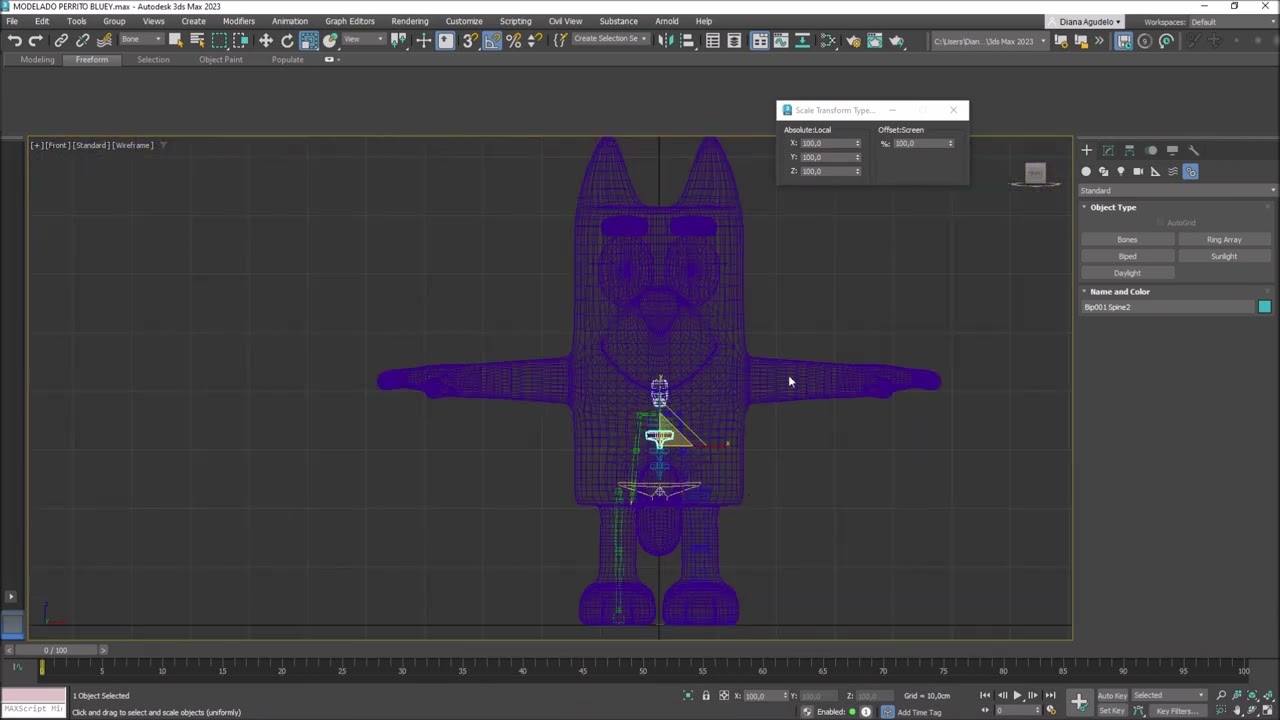The height and width of the screenshot is (720, 1280).
Task: Click the Ring Array button
Action: click(1224, 239)
